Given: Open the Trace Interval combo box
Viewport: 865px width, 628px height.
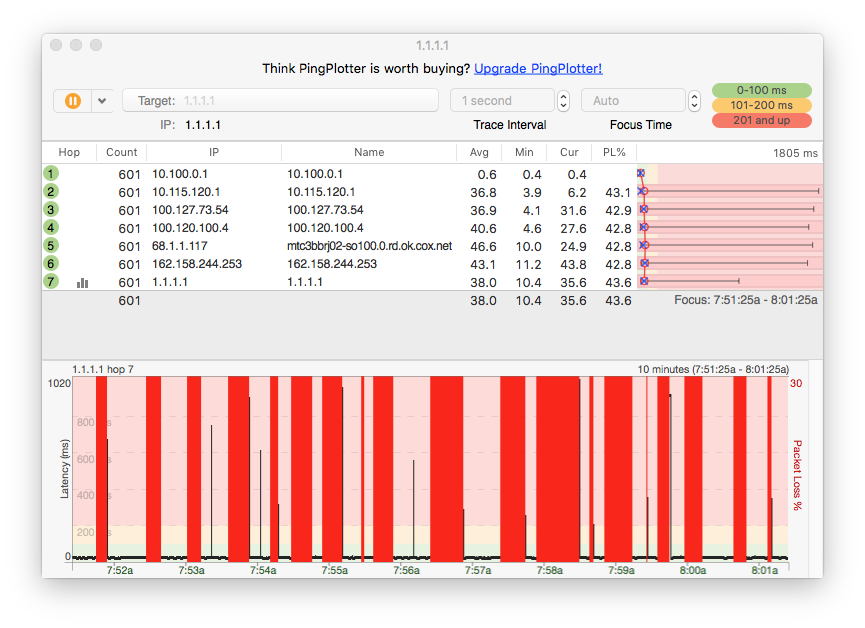Looking at the screenshot, I should click(502, 100).
